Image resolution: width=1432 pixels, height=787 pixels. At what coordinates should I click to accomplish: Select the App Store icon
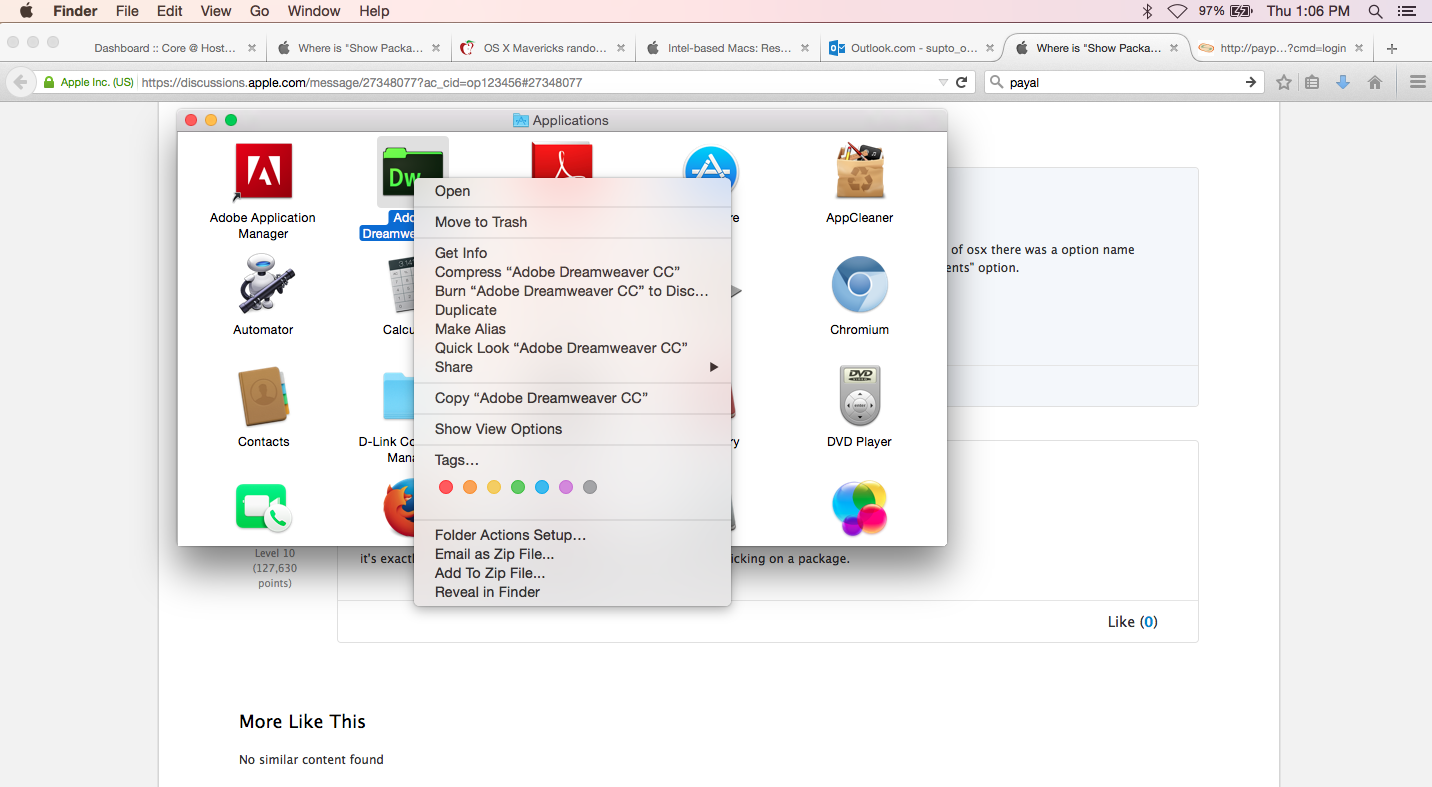(710, 162)
